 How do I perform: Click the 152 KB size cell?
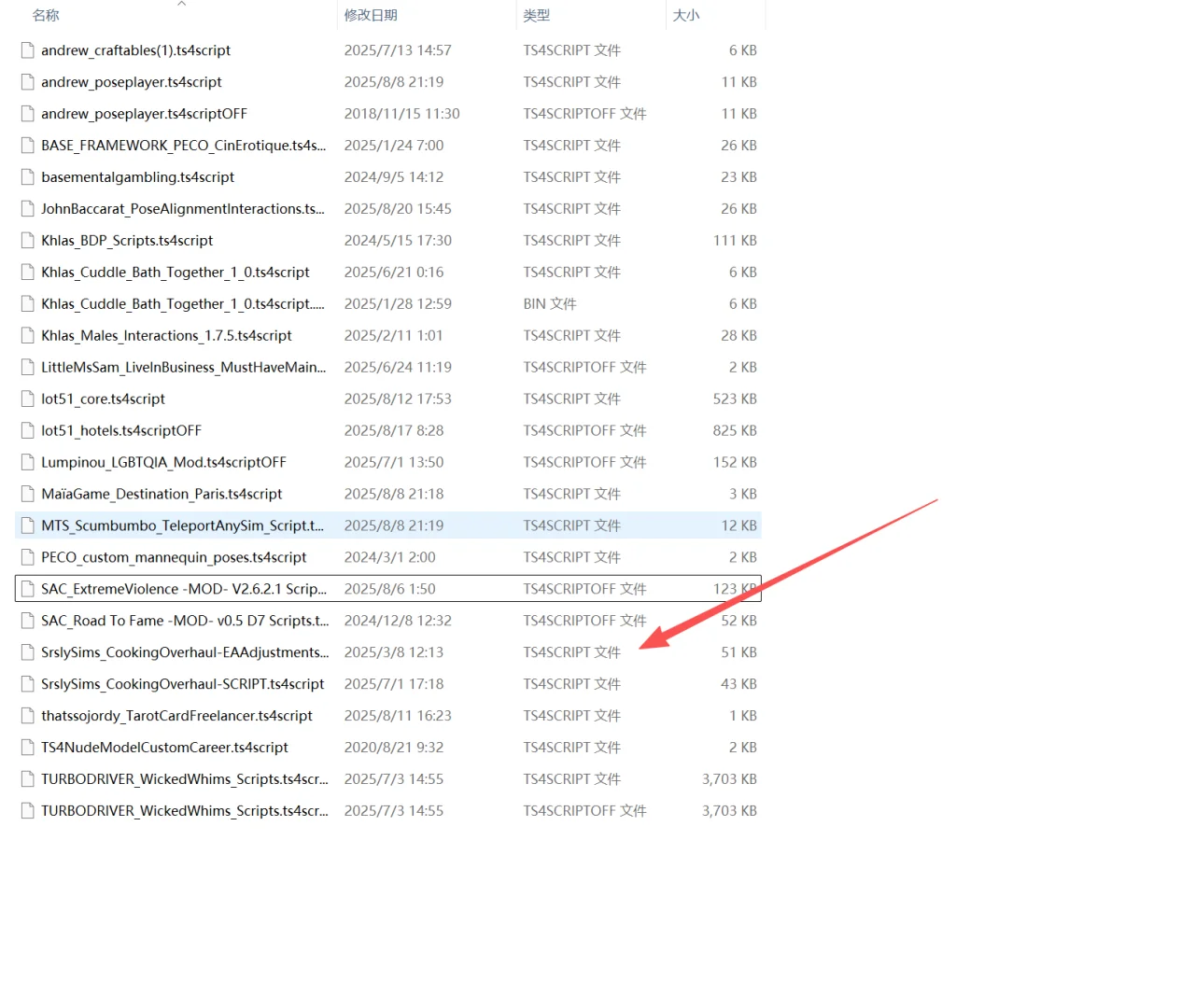tap(735, 463)
